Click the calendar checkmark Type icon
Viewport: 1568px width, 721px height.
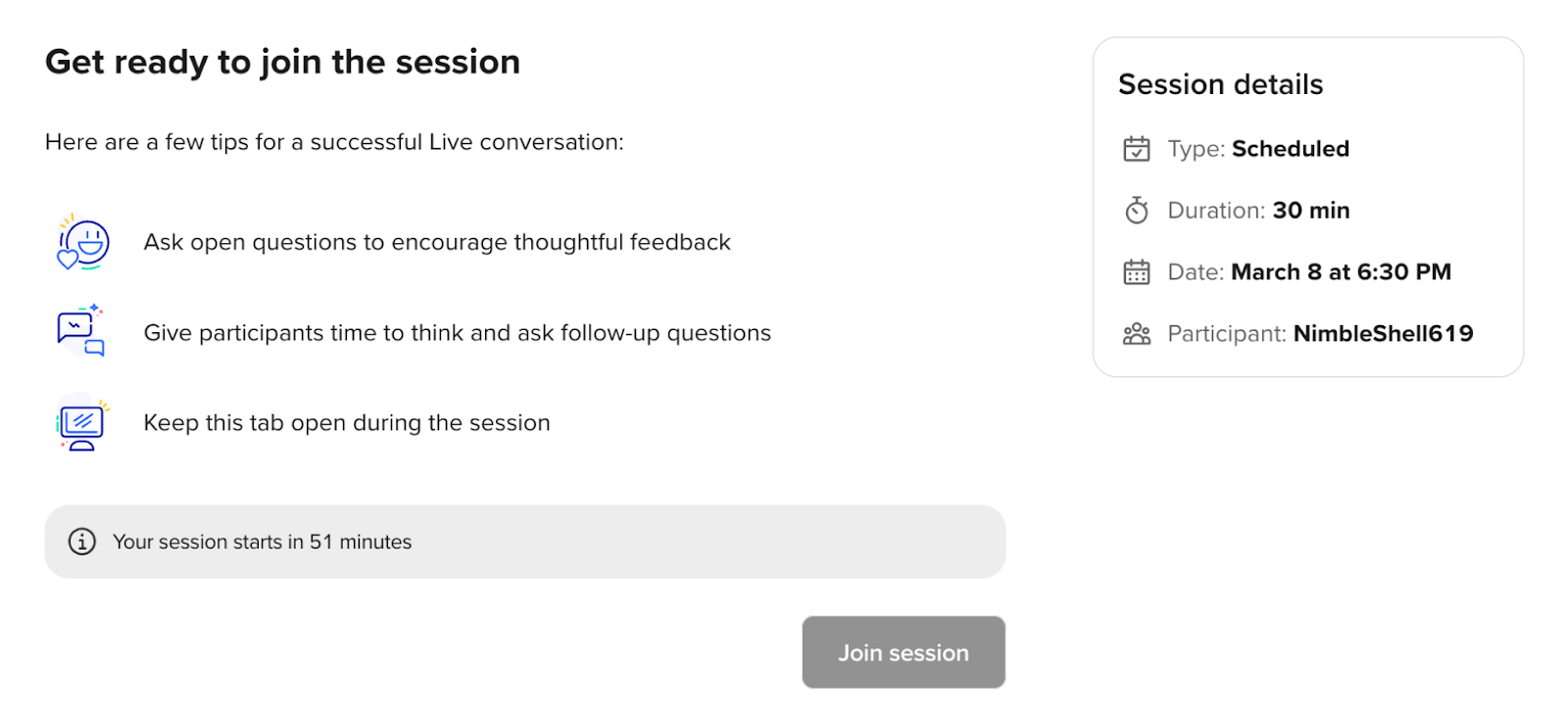[1137, 149]
